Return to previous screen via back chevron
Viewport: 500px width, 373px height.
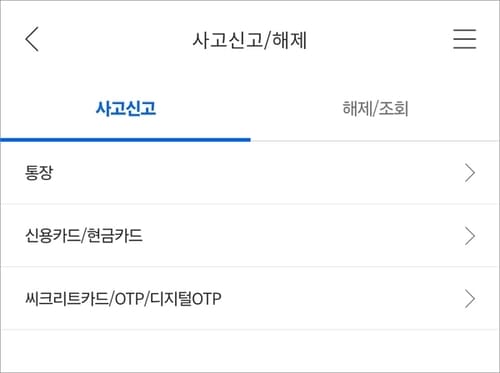[32, 39]
